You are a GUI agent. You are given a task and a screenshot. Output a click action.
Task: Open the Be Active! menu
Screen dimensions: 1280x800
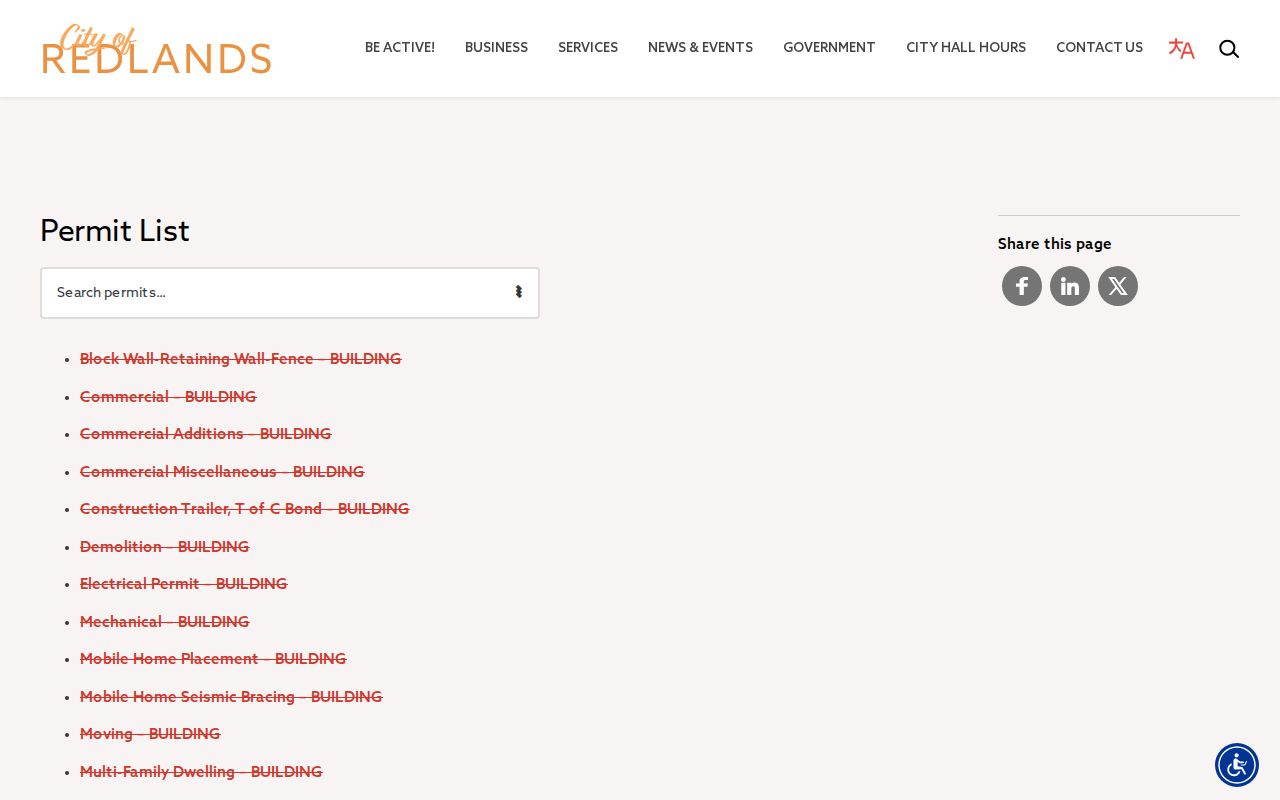(x=400, y=48)
